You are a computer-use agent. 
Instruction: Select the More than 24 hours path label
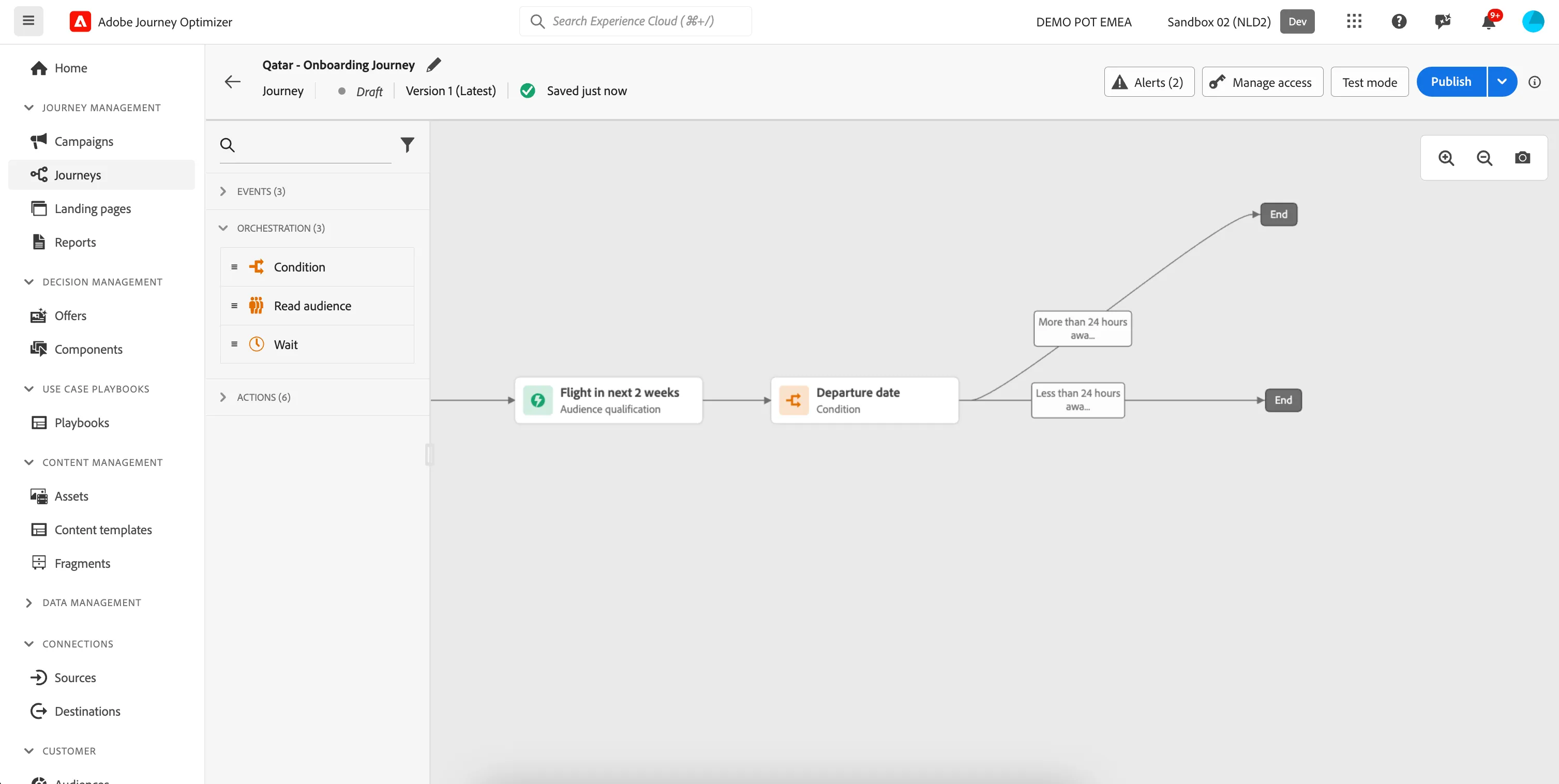(1082, 328)
